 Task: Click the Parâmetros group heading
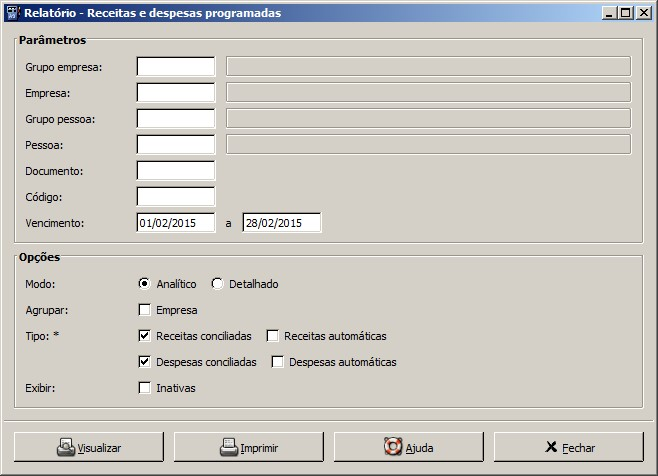coord(52,40)
